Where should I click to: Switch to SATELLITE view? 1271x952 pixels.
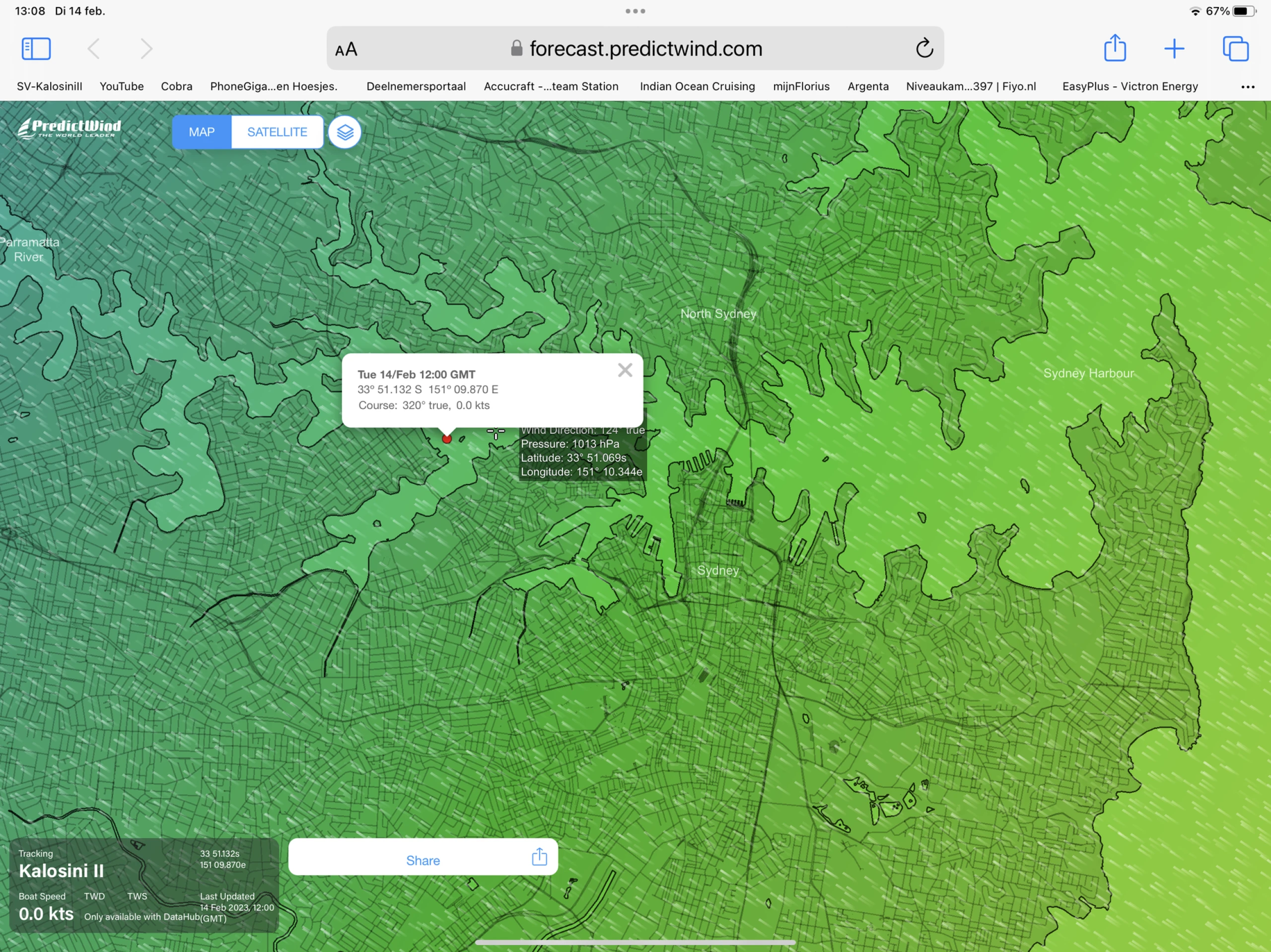point(277,132)
